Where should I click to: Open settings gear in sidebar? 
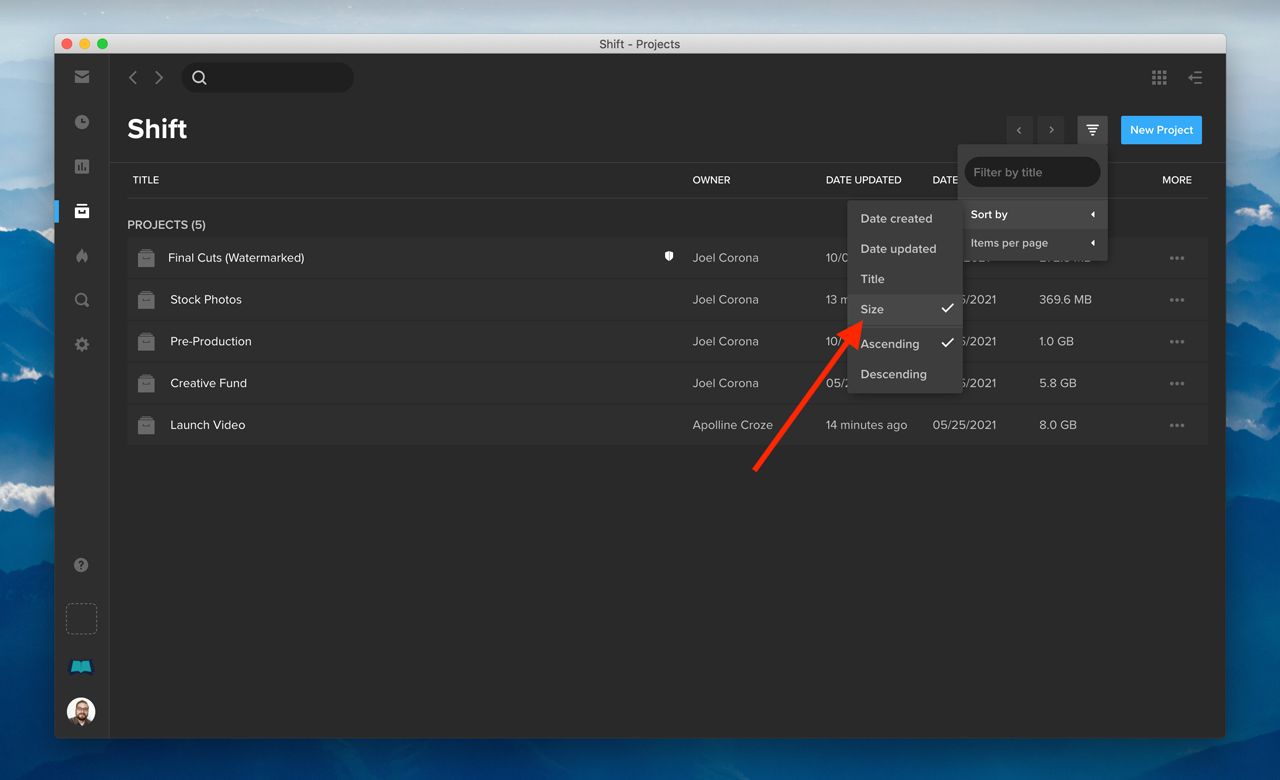click(x=82, y=344)
